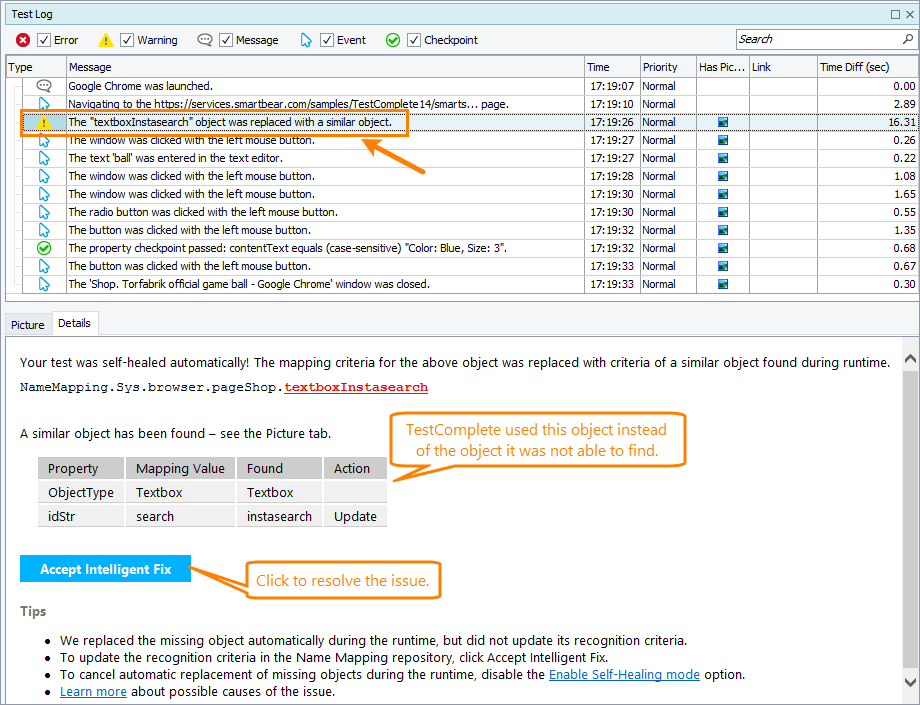Click inside the Search field

click(x=820, y=39)
